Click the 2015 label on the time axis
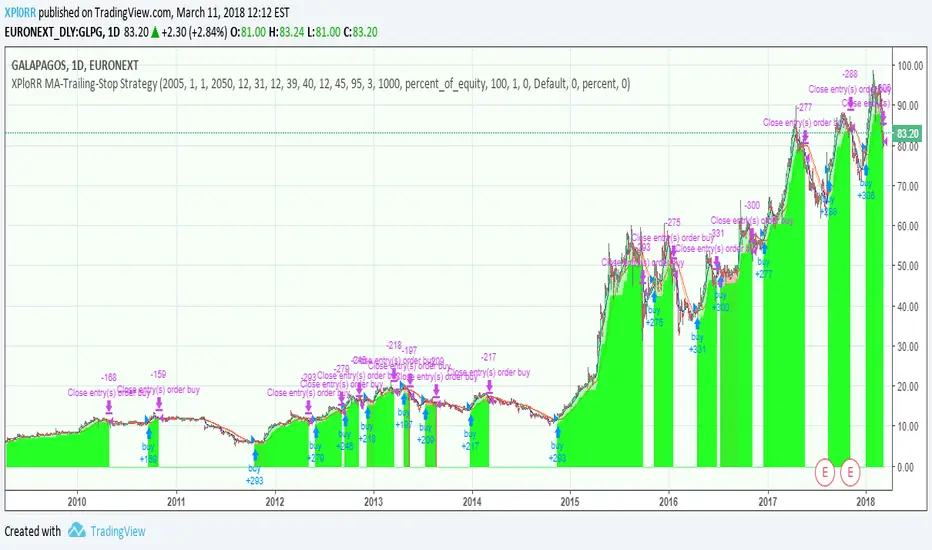 click(571, 502)
